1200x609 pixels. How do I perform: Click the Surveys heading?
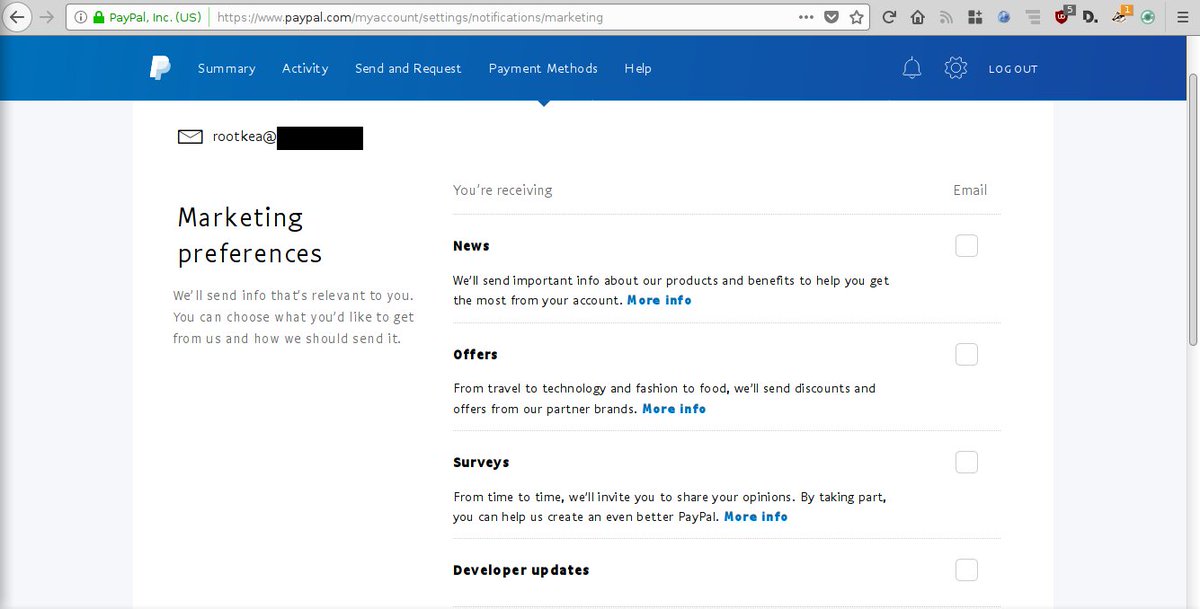click(481, 462)
